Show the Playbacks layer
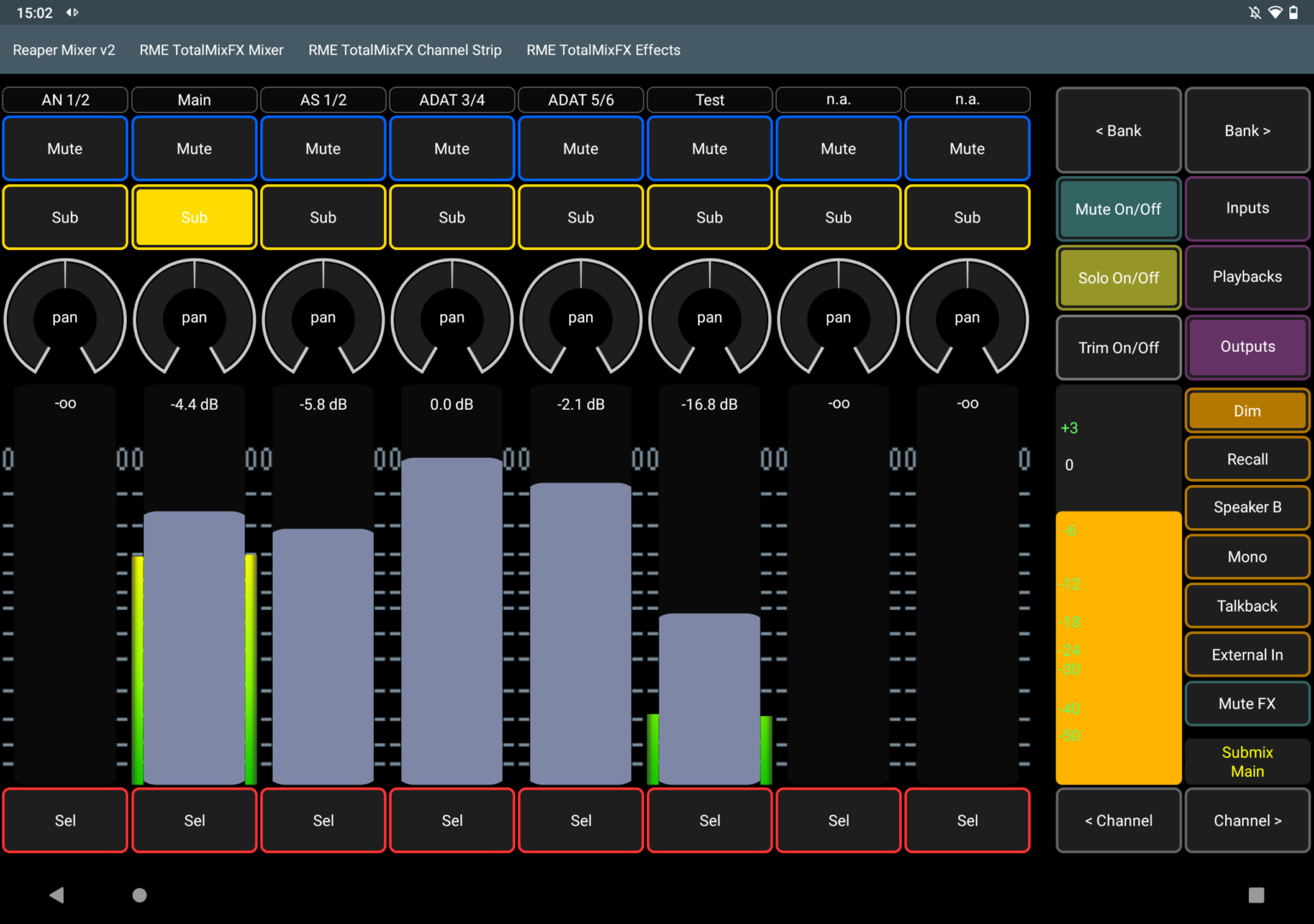The image size is (1314, 924). tap(1246, 276)
